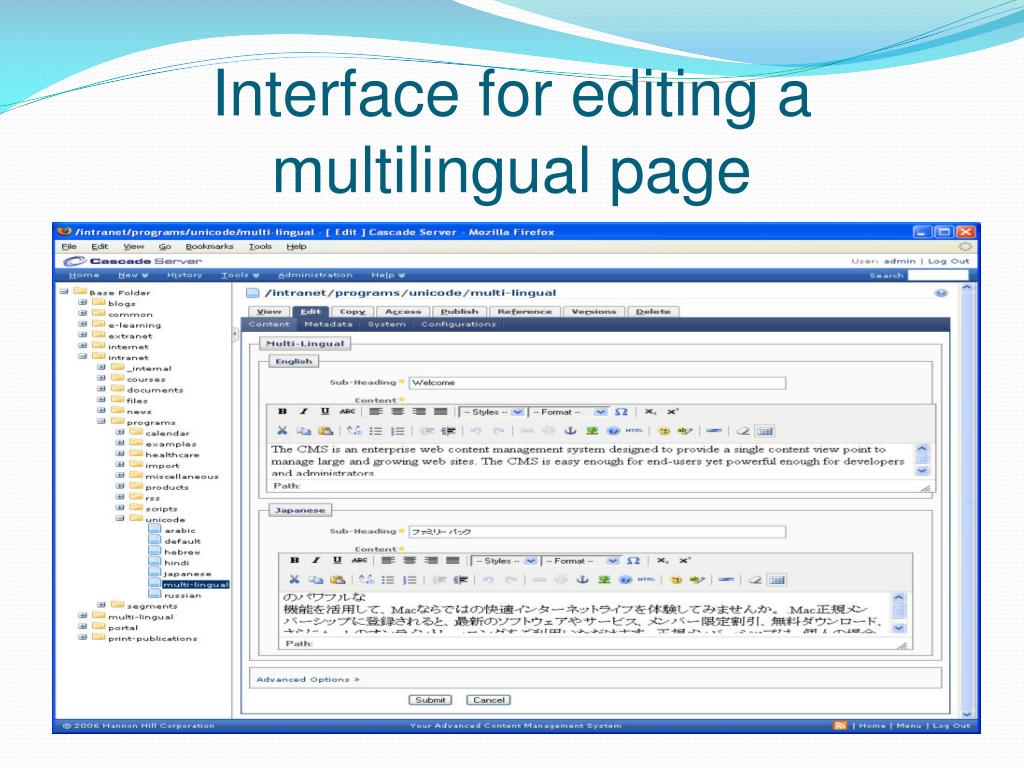Insert table in the Japanese editor
Screen dimensions: 1024x768
click(x=777, y=580)
